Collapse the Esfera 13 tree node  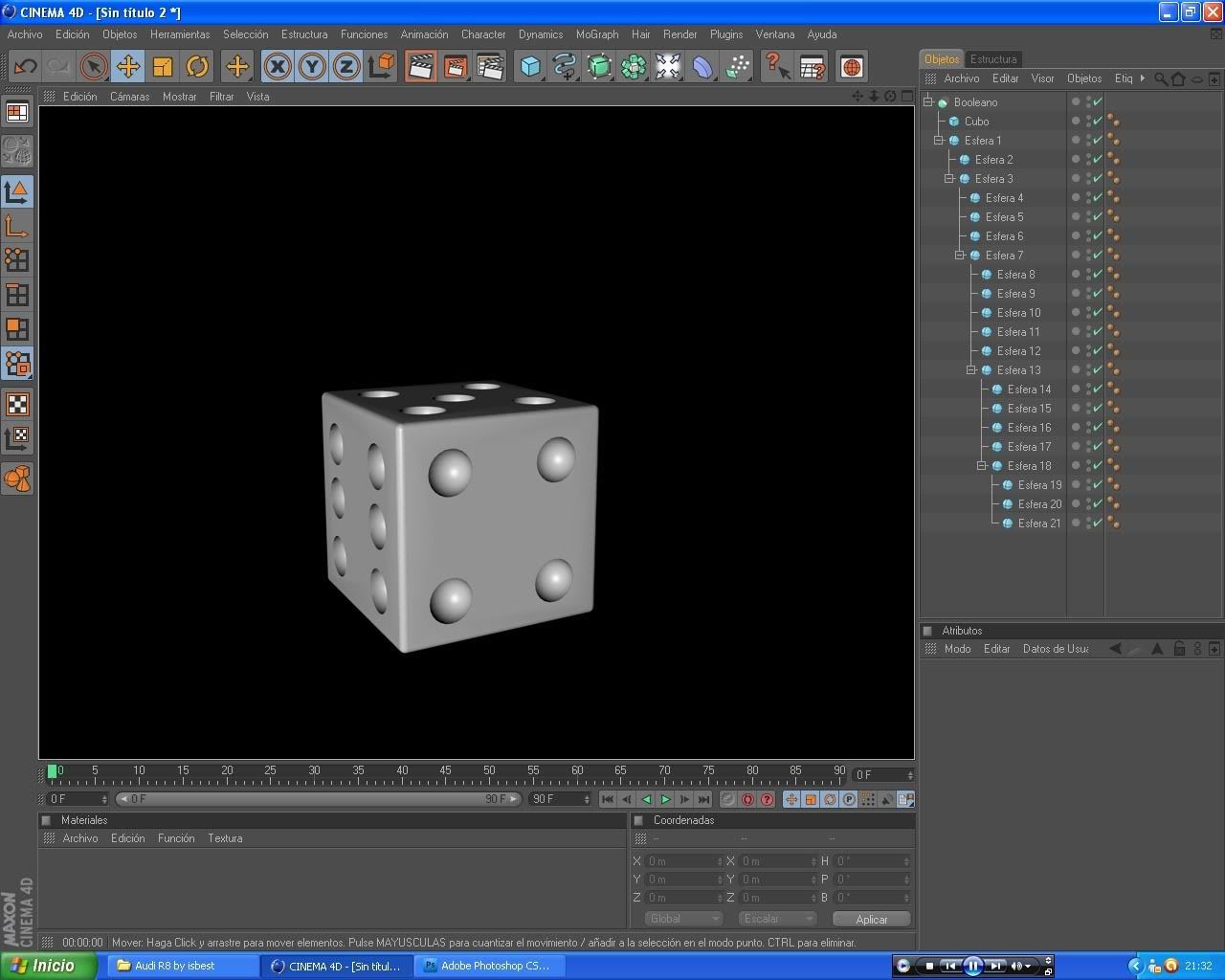970,369
